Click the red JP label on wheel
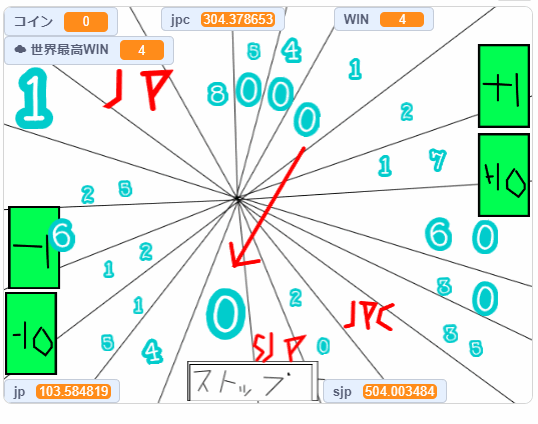538x424 pixels. (x=138, y=89)
